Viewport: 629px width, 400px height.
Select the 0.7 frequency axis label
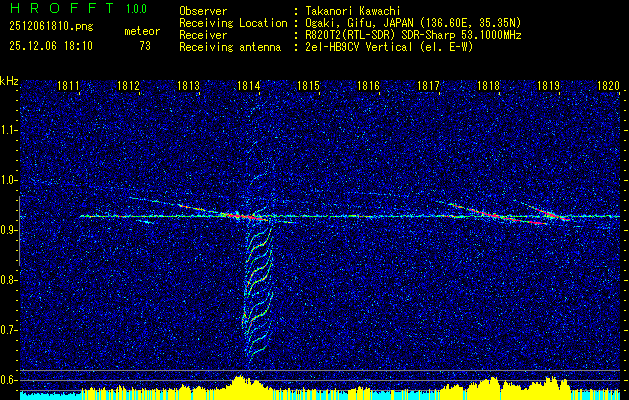point(9,330)
